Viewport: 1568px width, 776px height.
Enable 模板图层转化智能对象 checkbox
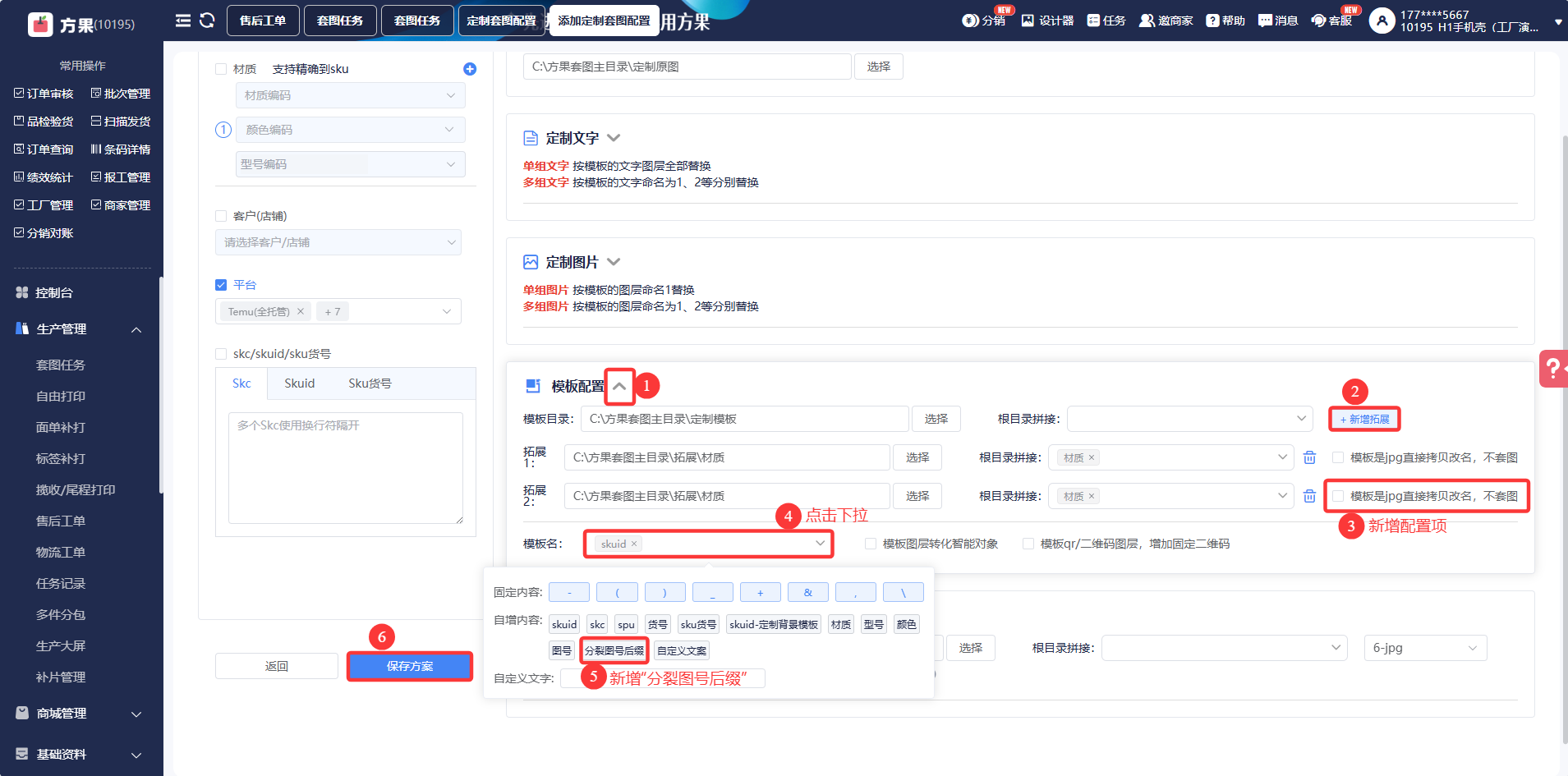point(871,544)
